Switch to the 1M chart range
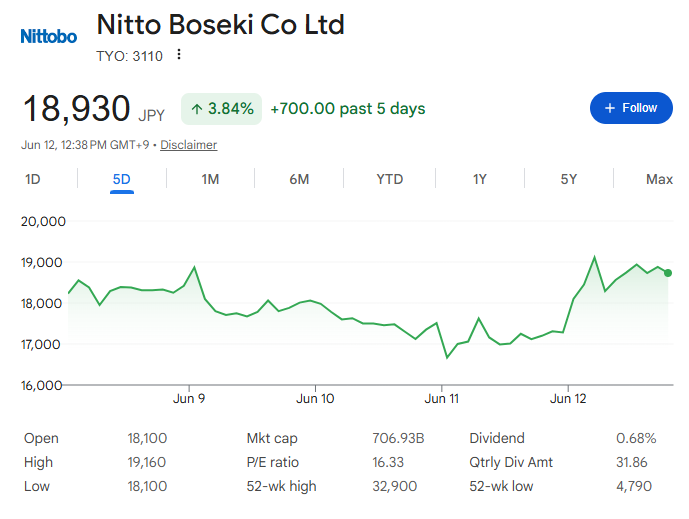689x519 pixels. click(210, 179)
